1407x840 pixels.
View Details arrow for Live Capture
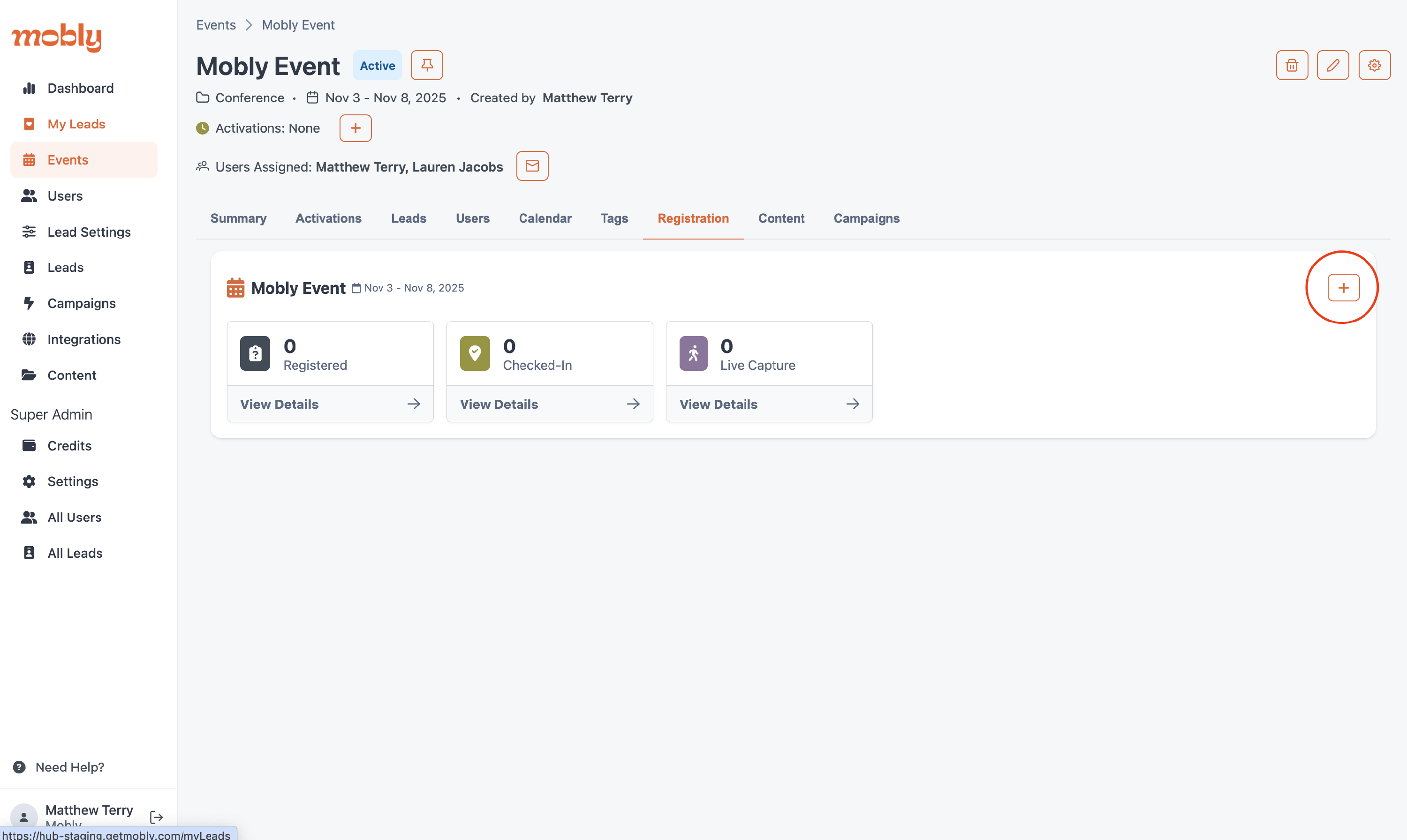click(853, 404)
